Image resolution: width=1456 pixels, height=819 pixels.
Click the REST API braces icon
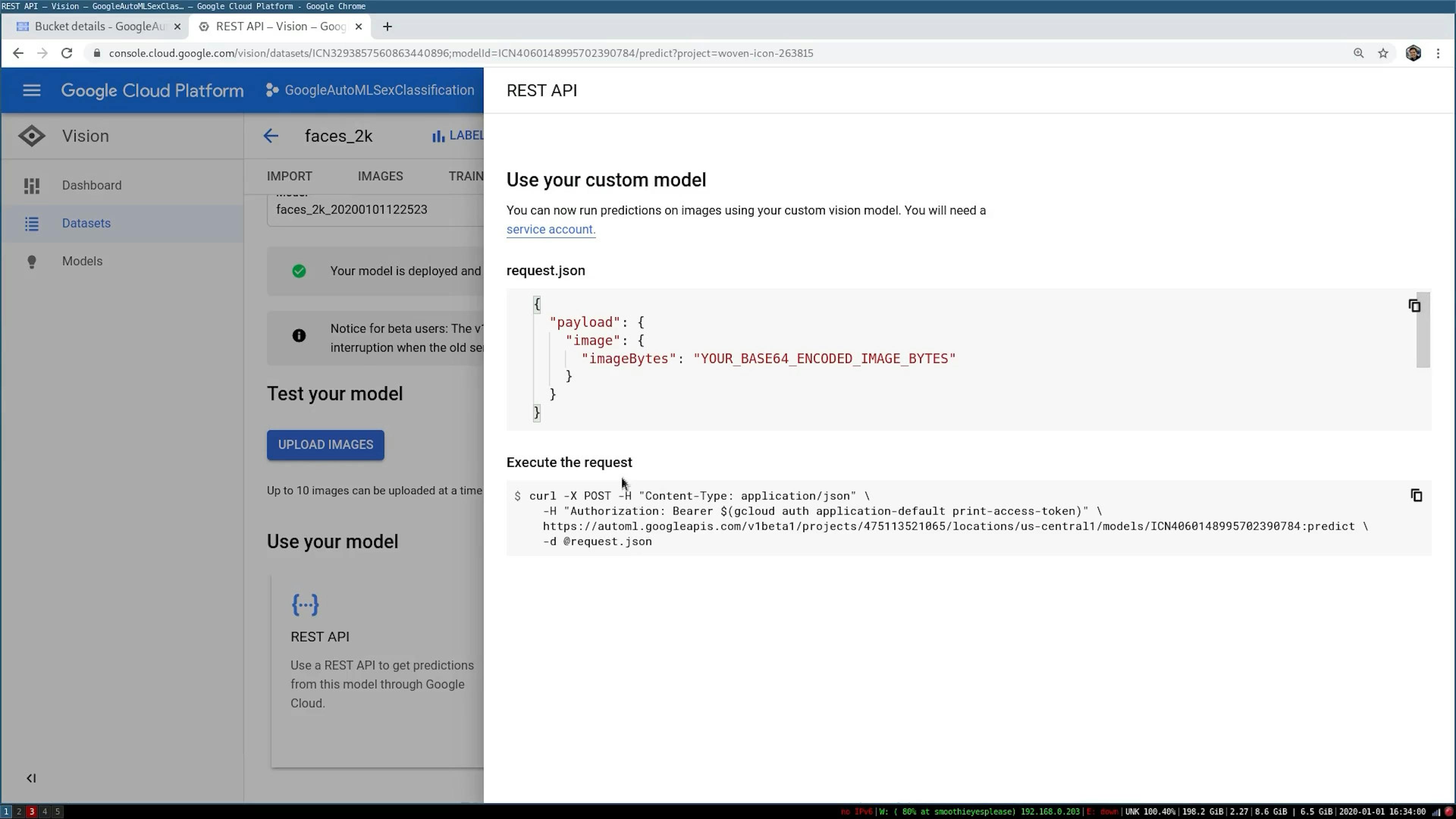(x=305, y=604)
